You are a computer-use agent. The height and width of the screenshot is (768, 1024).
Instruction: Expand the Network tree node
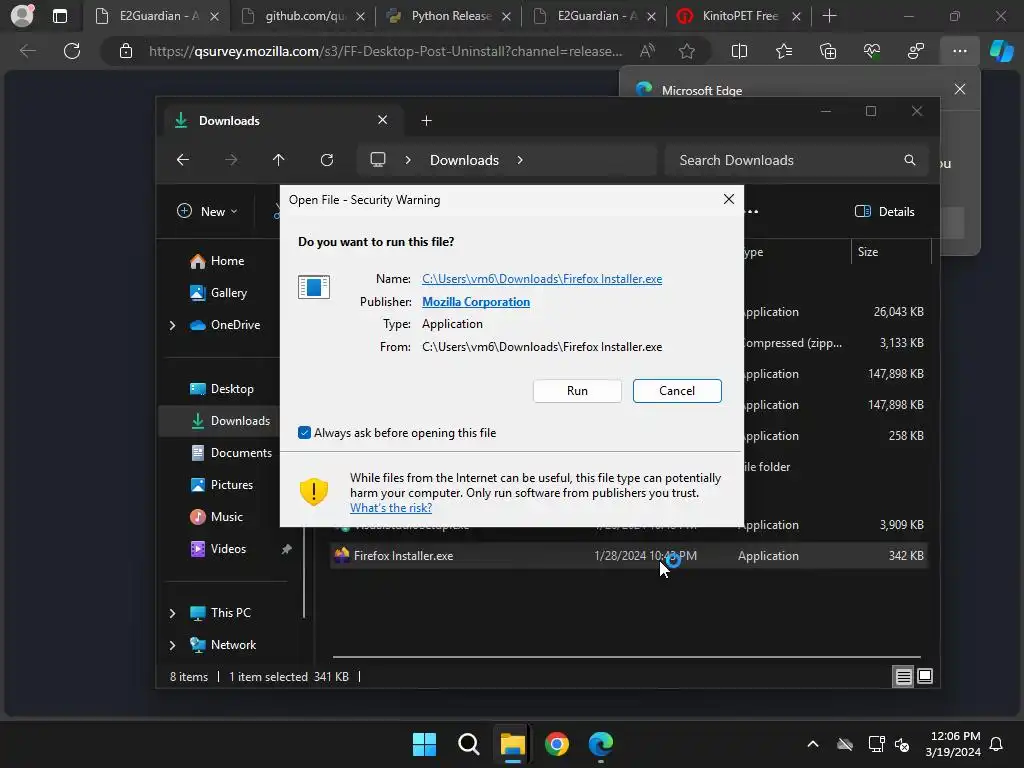point(172,645)
